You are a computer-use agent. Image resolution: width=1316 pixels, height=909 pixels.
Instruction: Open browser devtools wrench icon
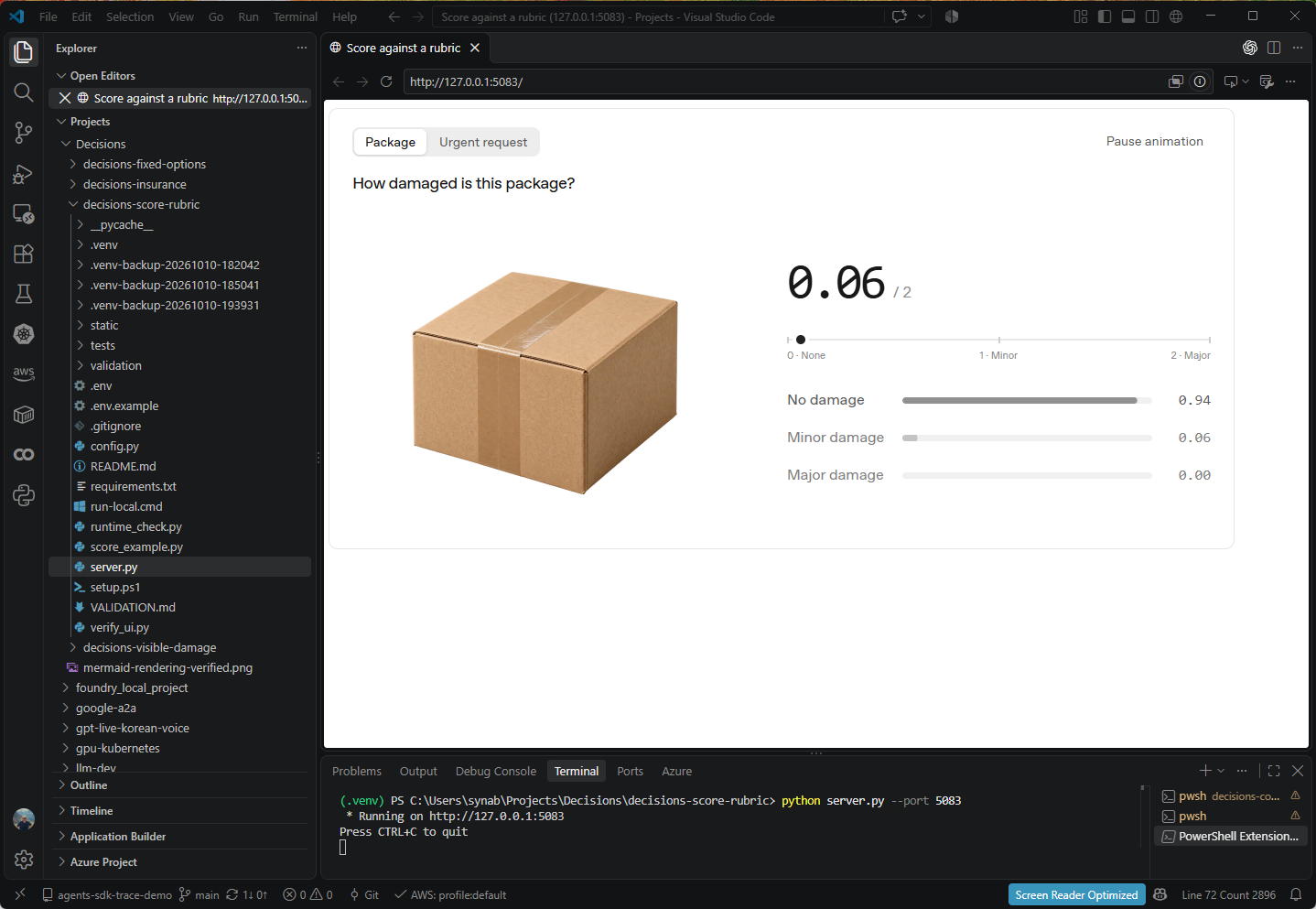[1267, 81]
